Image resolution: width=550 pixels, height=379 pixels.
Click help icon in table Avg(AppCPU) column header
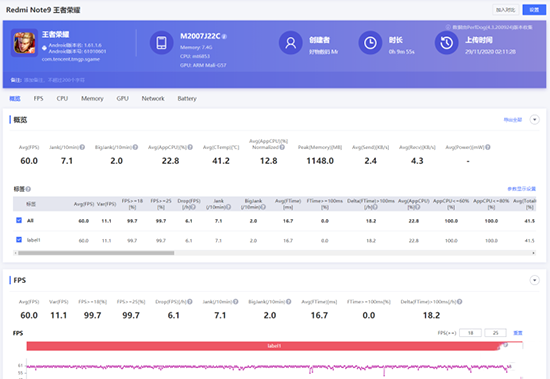(418, 207)
